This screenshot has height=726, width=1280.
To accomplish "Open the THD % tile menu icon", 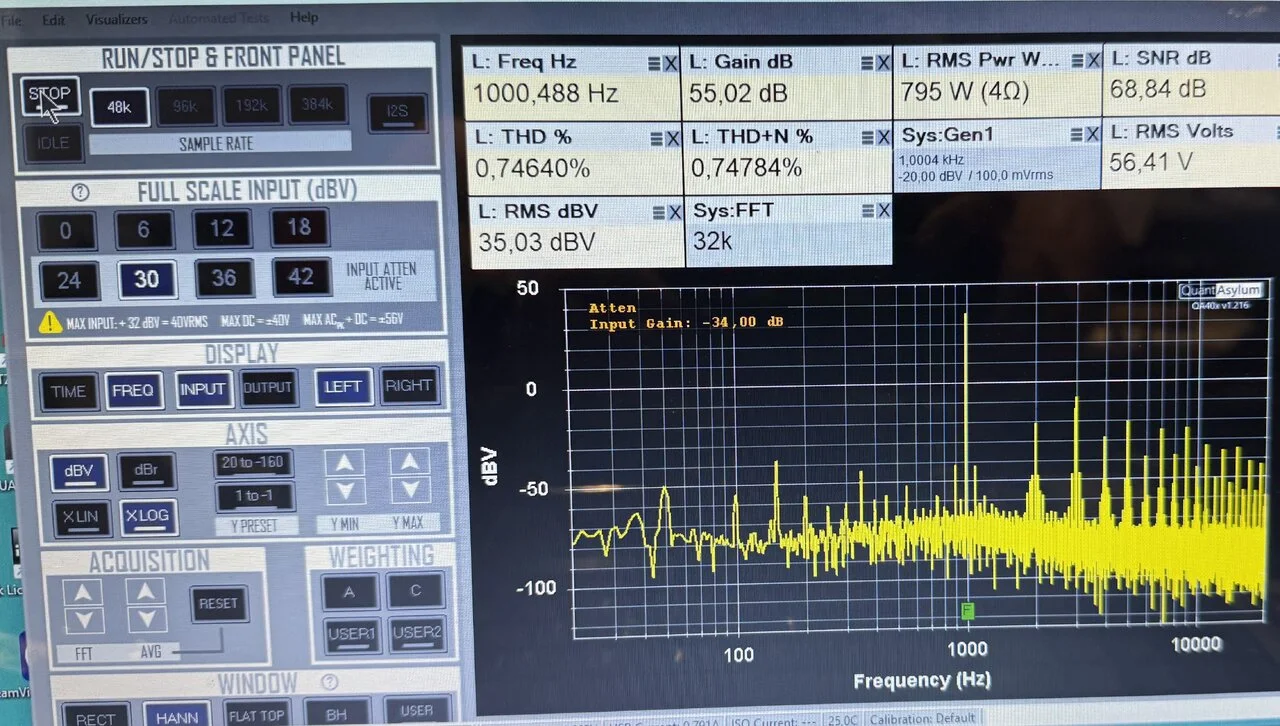I will tap(654, 138).
